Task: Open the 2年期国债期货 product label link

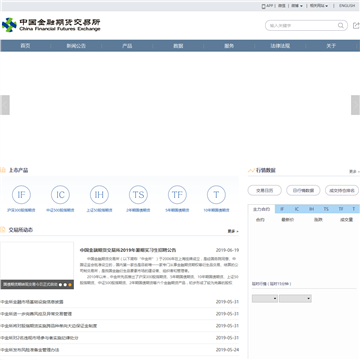Action: click(x=138, y=210)
